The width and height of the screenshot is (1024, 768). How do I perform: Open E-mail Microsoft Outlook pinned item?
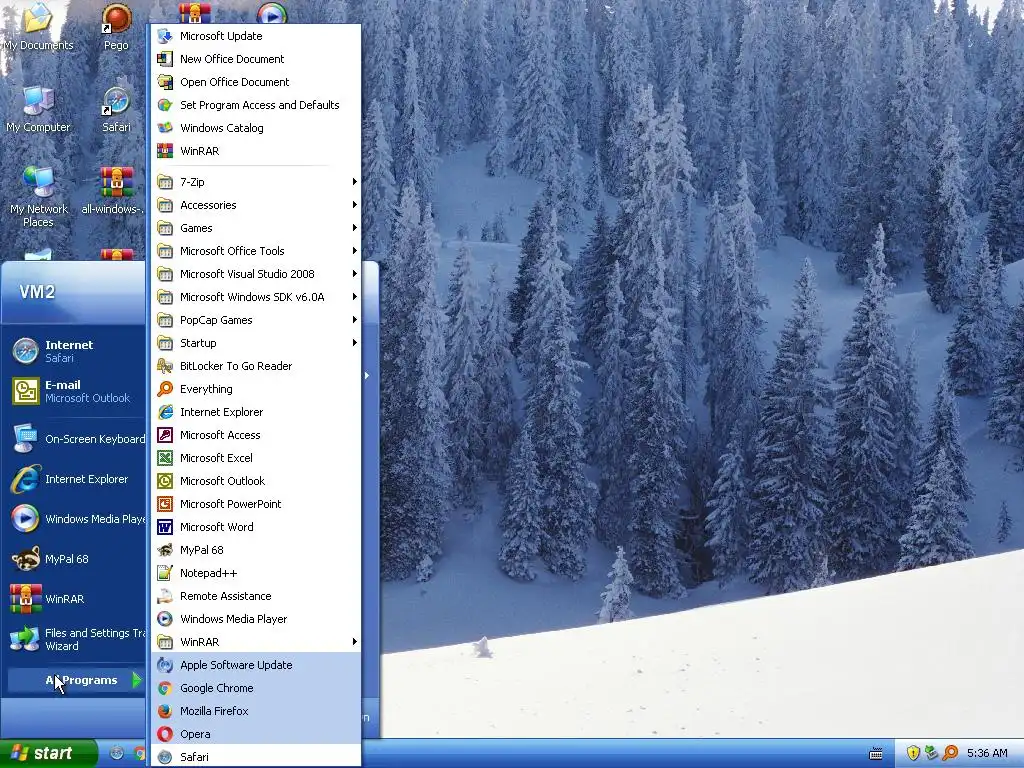click(x=76, y=391)
